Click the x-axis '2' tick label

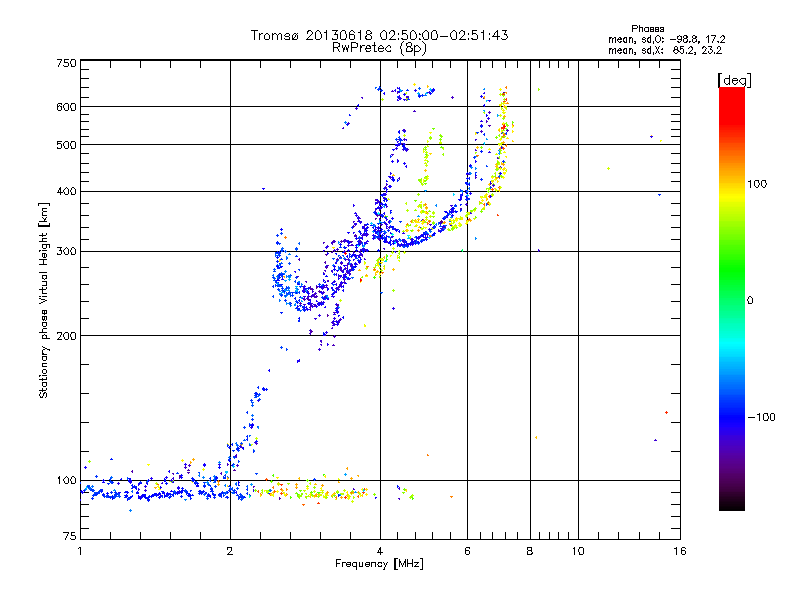coord(230,551)
